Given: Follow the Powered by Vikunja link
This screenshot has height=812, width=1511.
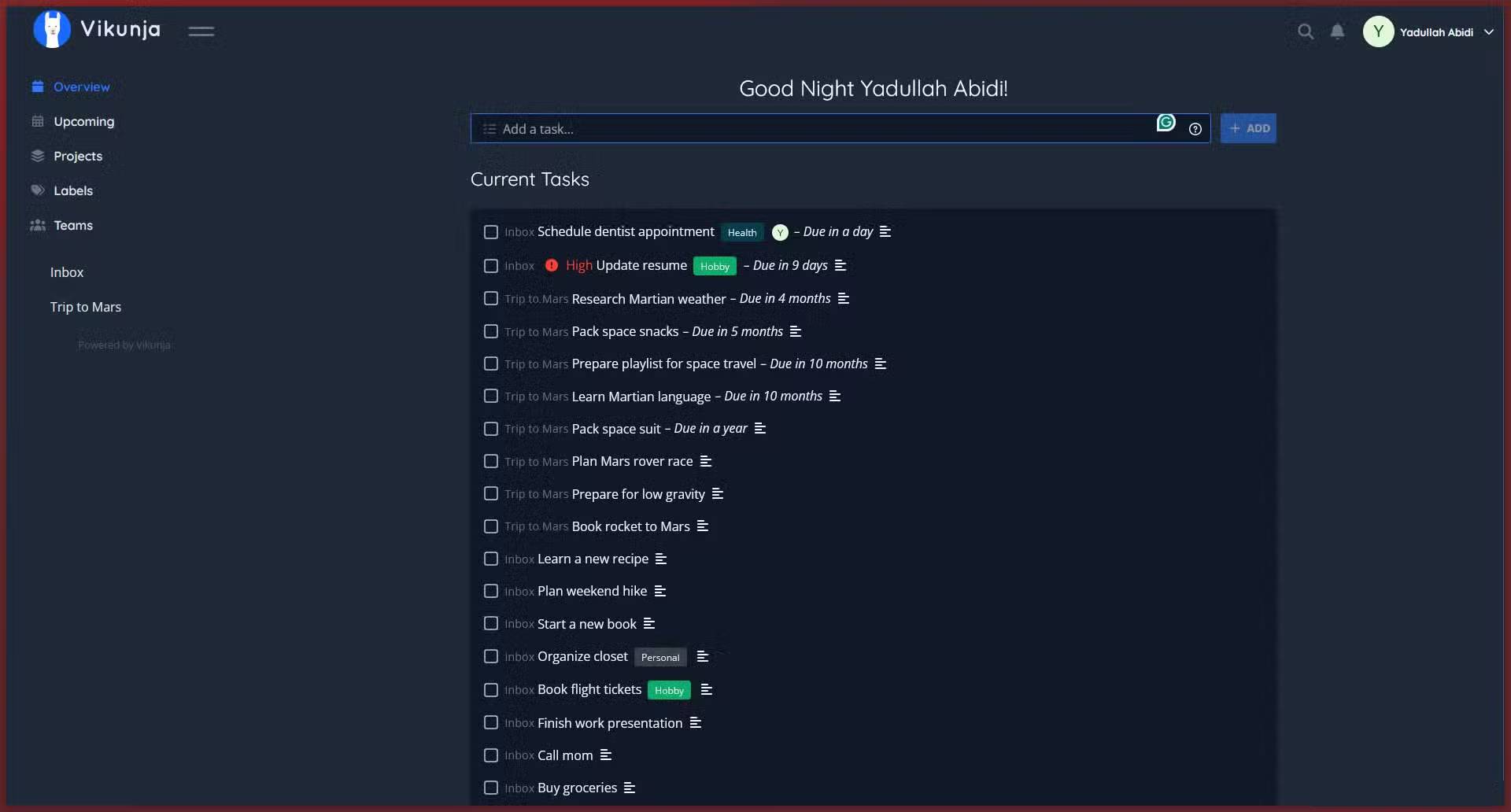Looking at the screenshot, I should coord(124,345).
